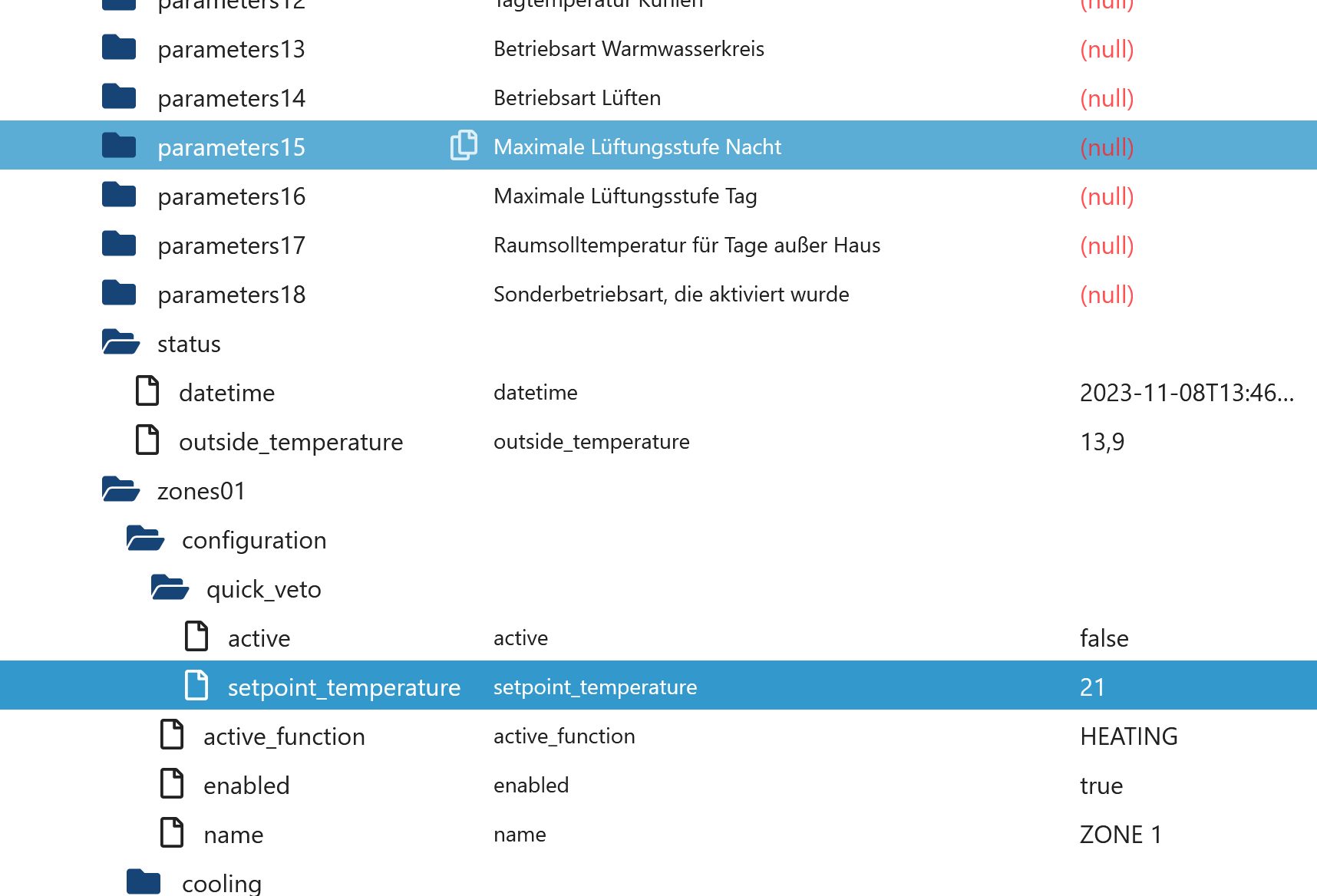Click the HEATING value of active_function
The width and height of the screenshot is (1317, 896).
coord(1128,736)
